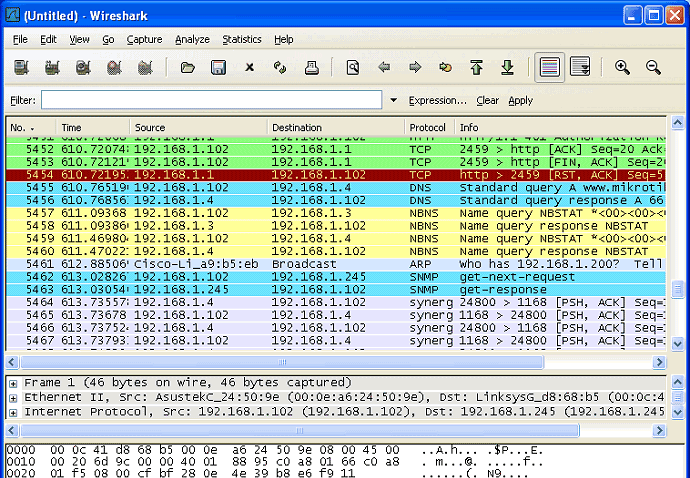
Task: Open the Statistics menu
Action: click(x=242, y=40)
